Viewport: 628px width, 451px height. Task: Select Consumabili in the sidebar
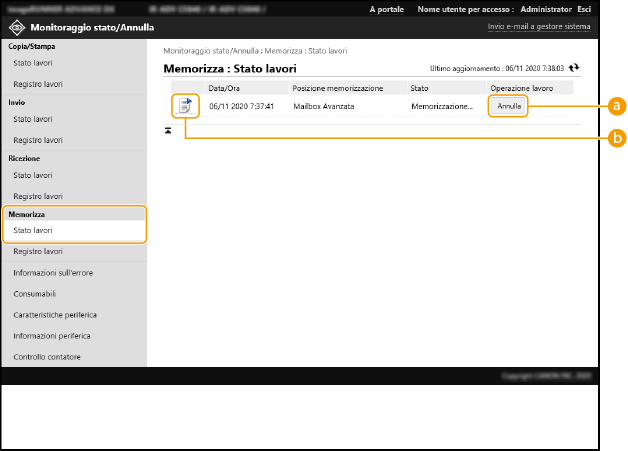(x=35, y=294)
